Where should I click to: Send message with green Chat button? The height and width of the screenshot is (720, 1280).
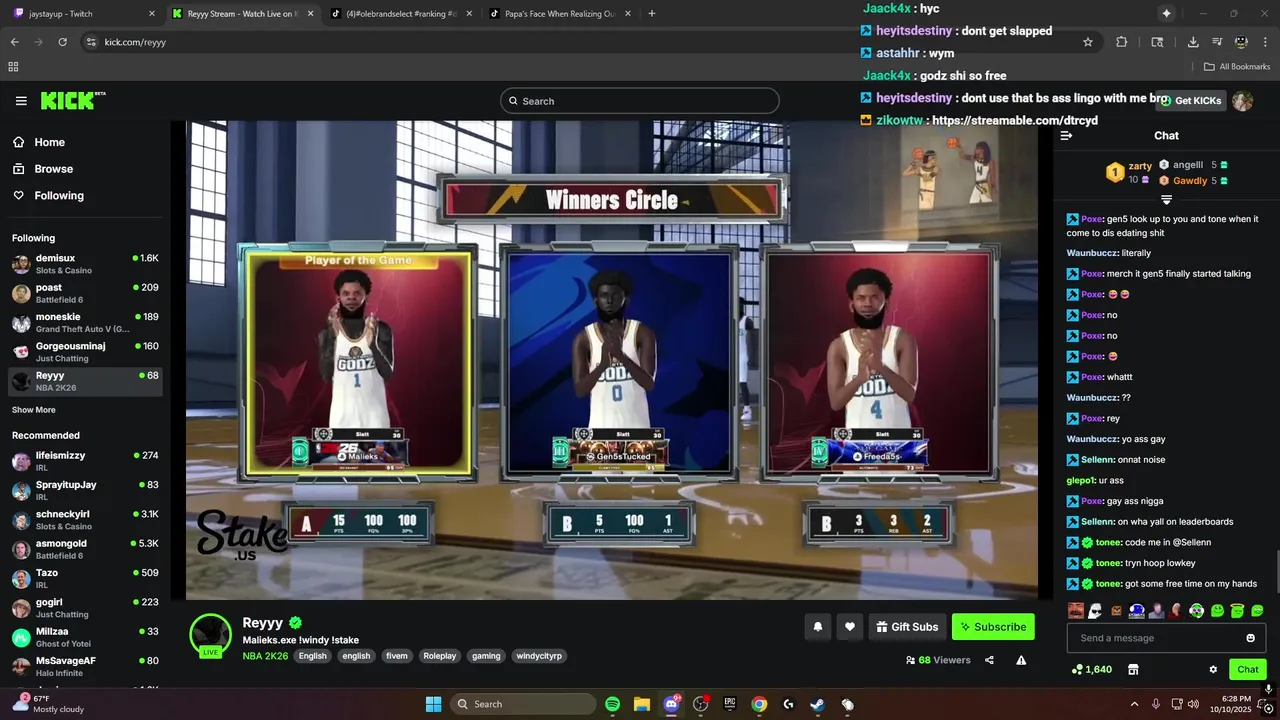tap(1248, 669)
